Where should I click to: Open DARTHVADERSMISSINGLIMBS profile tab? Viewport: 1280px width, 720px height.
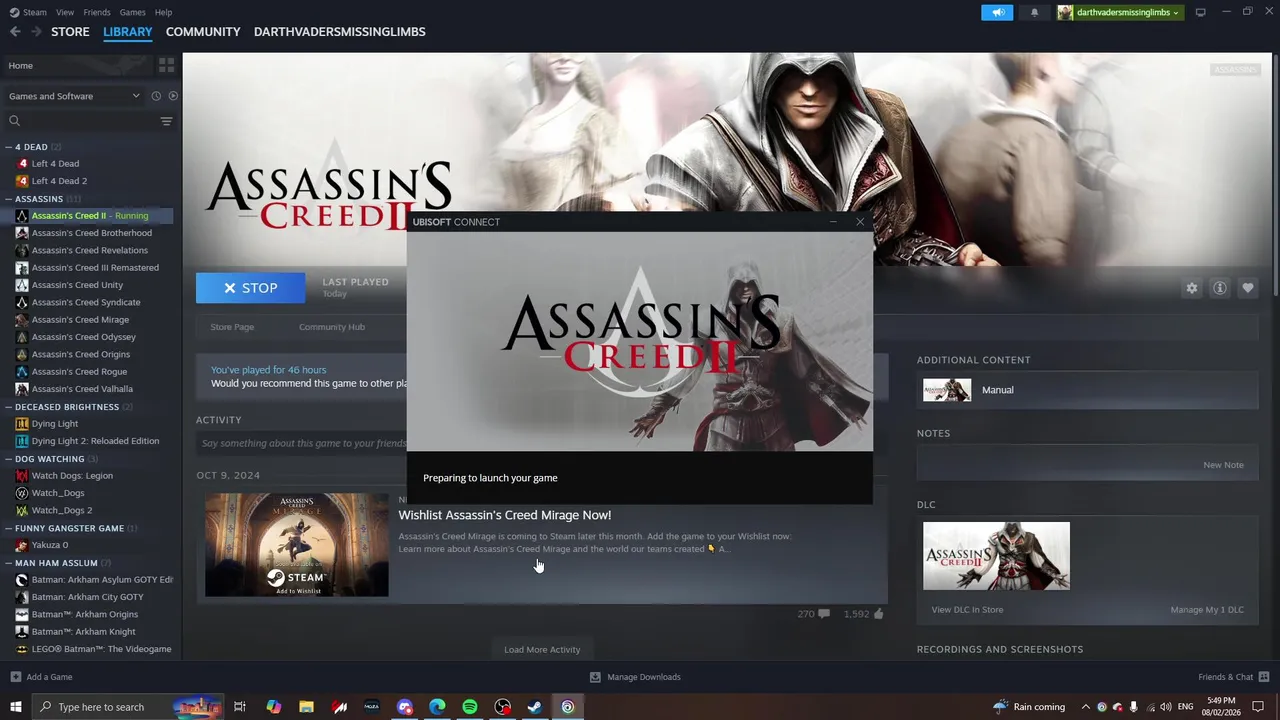(340, 32)
